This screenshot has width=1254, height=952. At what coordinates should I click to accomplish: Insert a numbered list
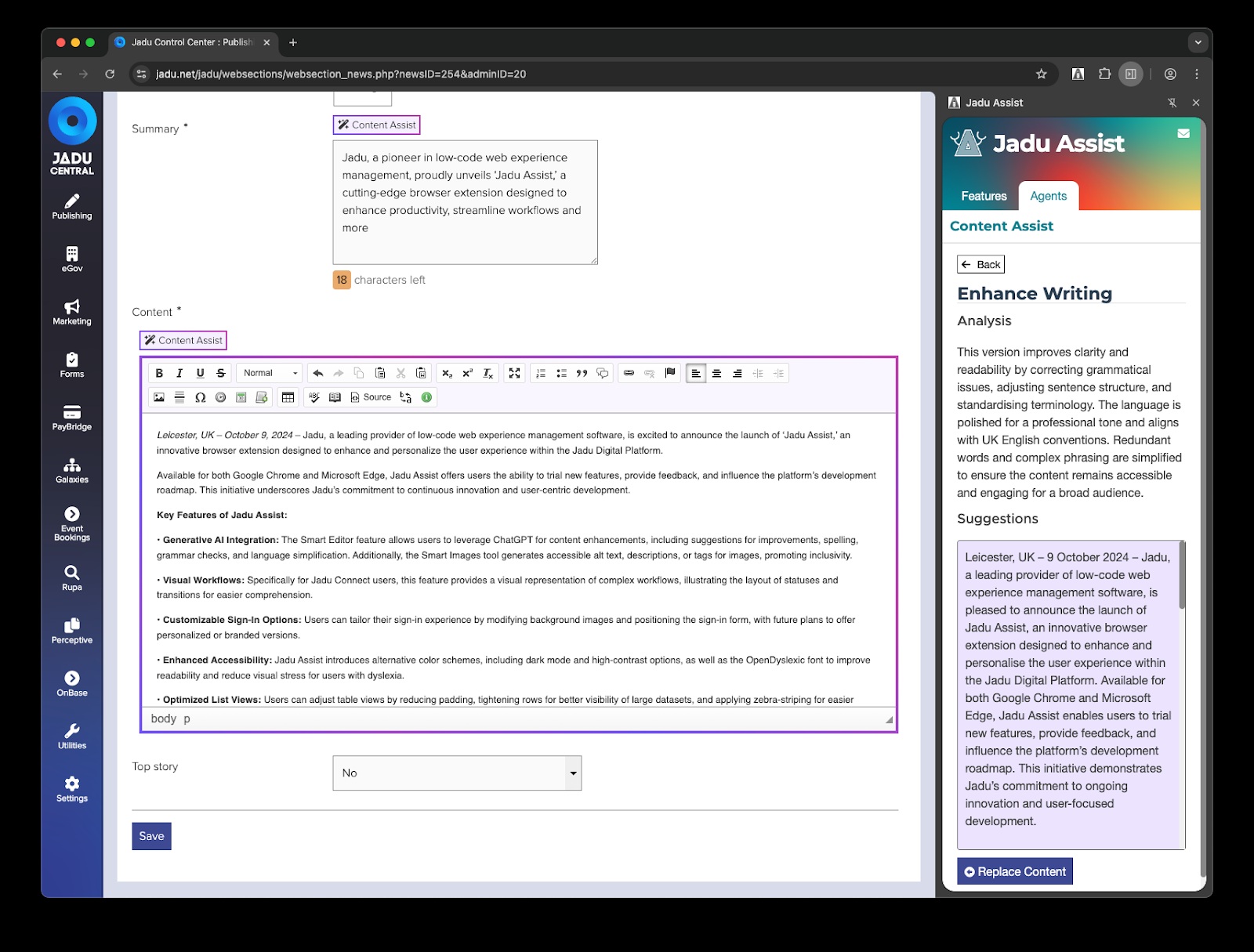click(541, 373)
